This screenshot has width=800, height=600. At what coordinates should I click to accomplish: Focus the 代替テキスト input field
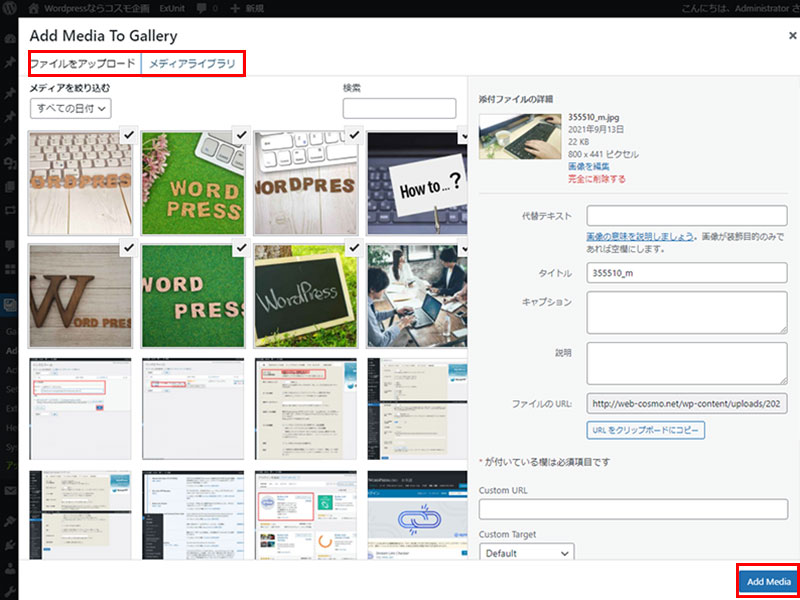click(687, 216)
